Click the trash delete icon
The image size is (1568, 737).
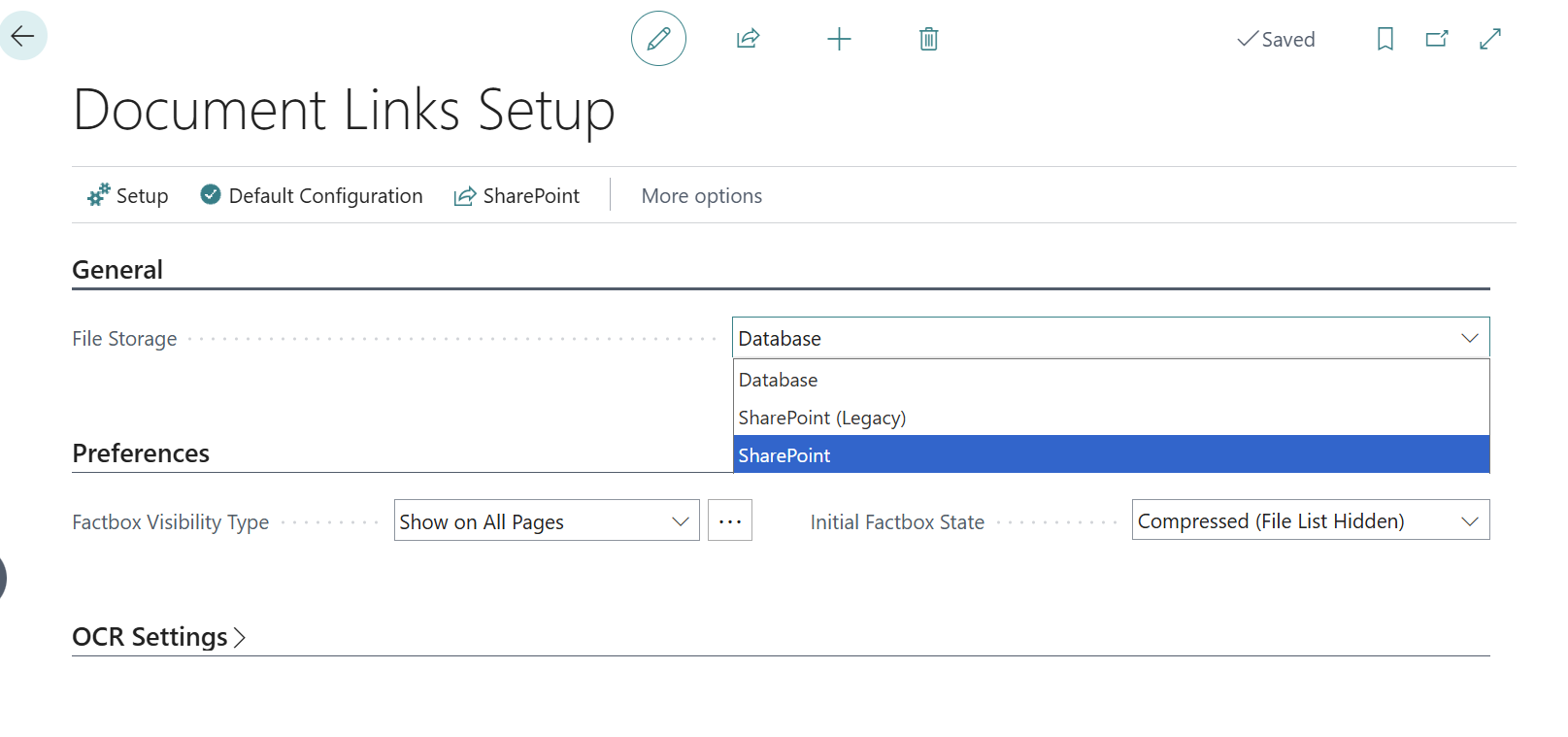pos(928,39)
